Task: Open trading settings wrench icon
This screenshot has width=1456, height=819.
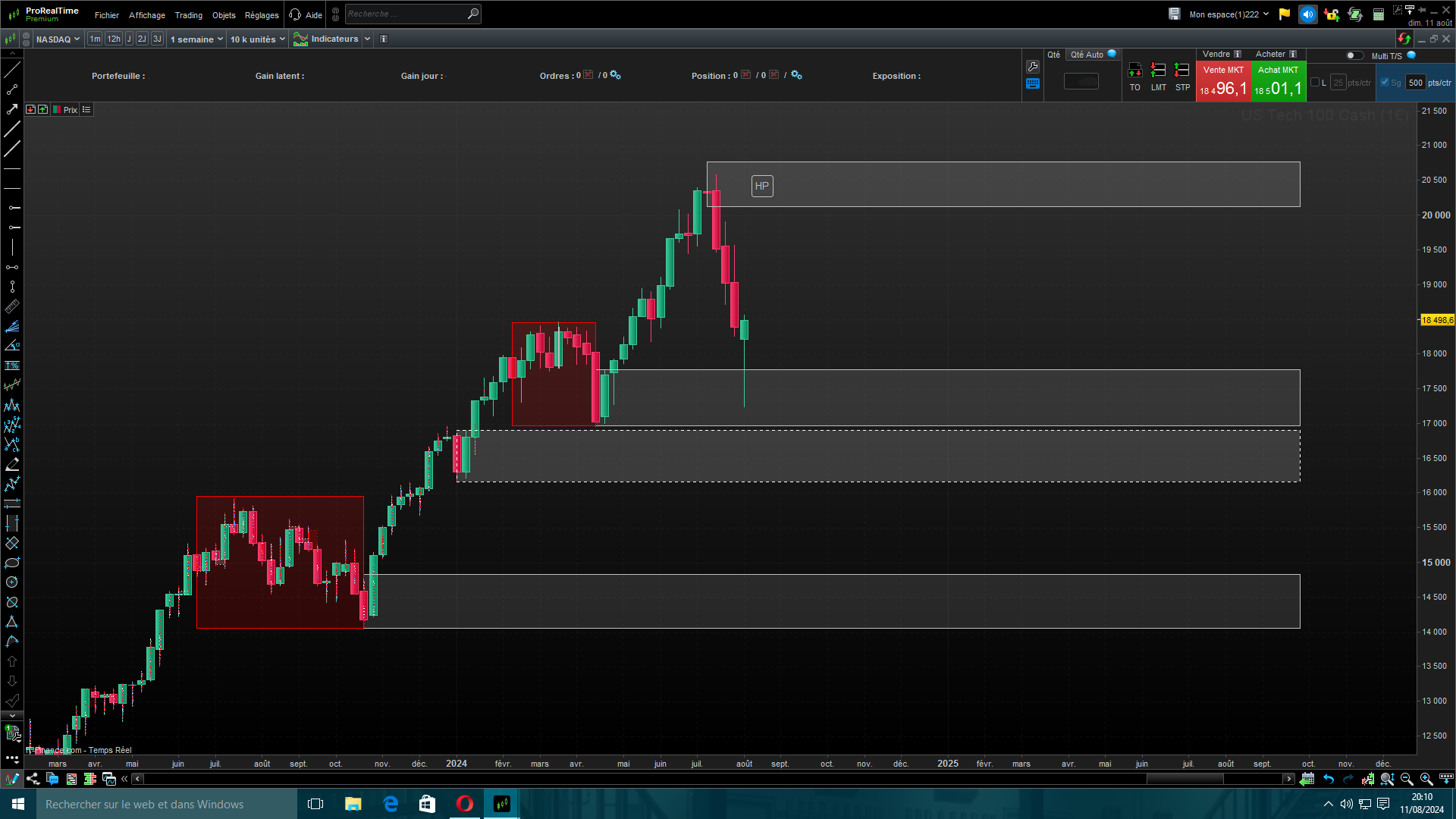Action: click(x=1033, y=67)
